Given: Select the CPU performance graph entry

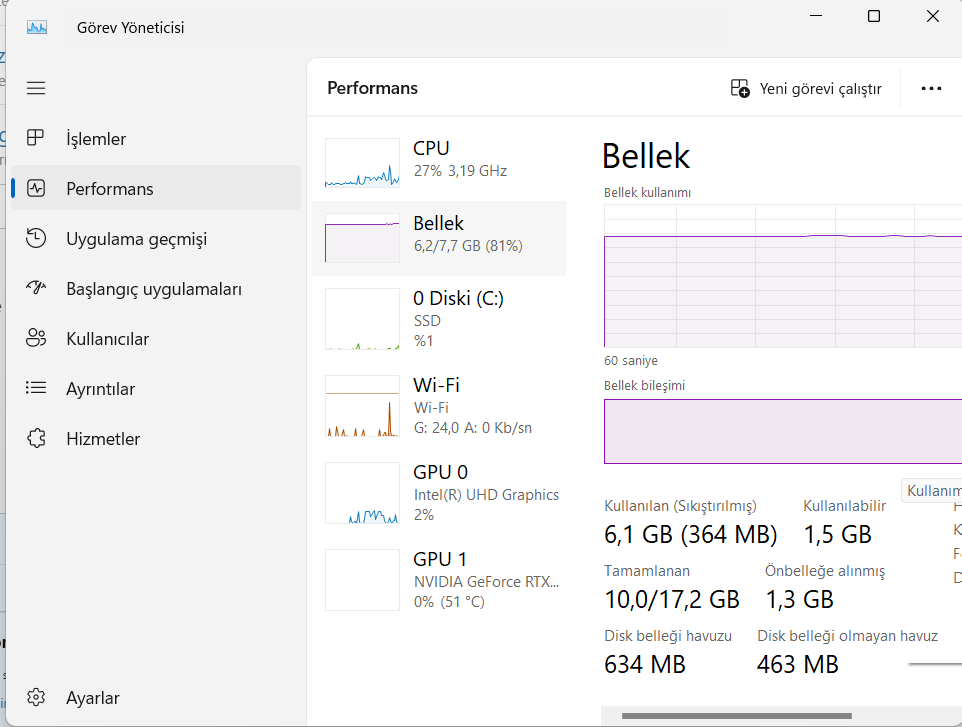Looking at the screenshot, I should pyautogui.click(x=438, y=163).
